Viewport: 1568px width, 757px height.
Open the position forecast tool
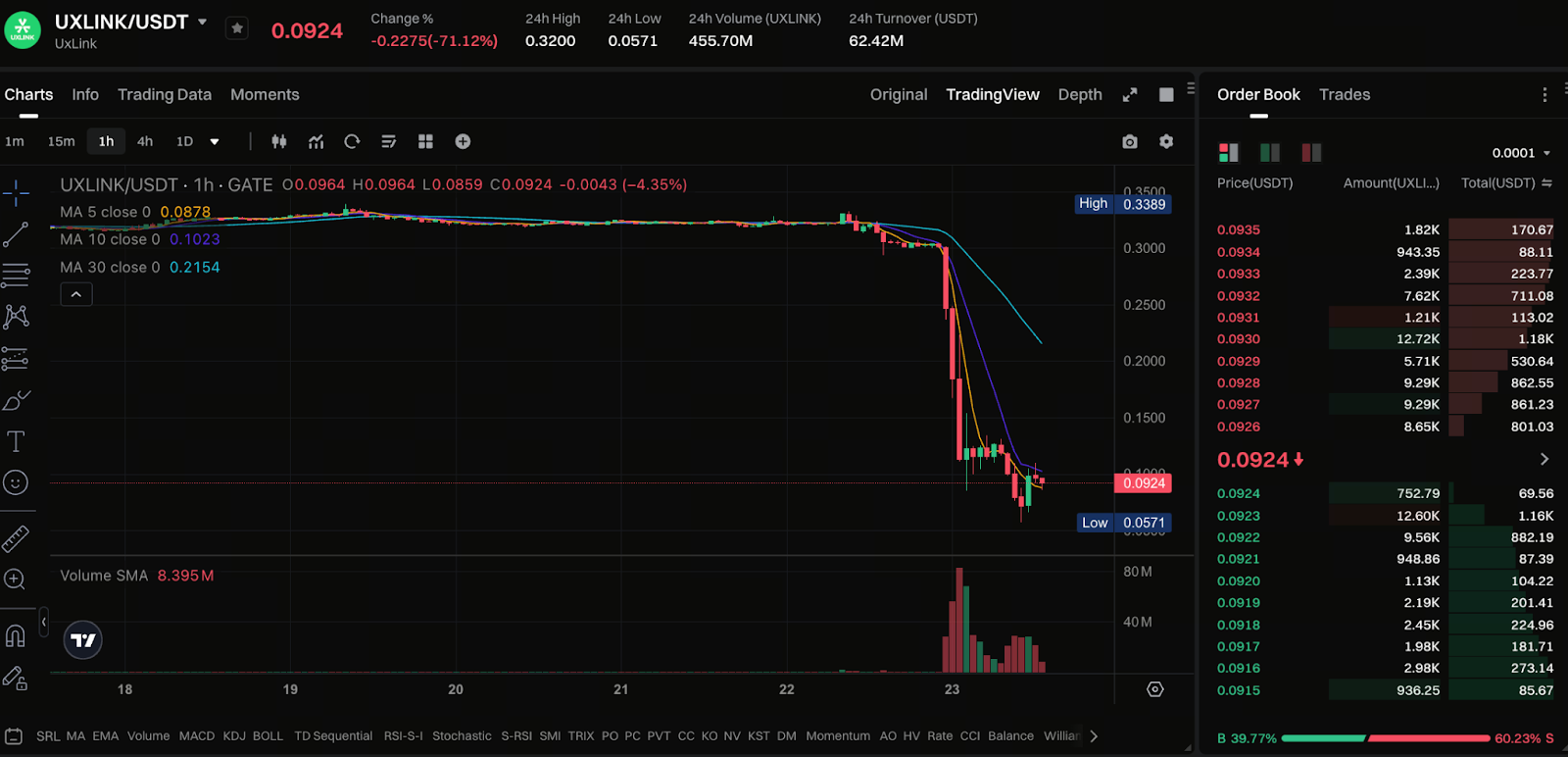click(x=16, y=359)
